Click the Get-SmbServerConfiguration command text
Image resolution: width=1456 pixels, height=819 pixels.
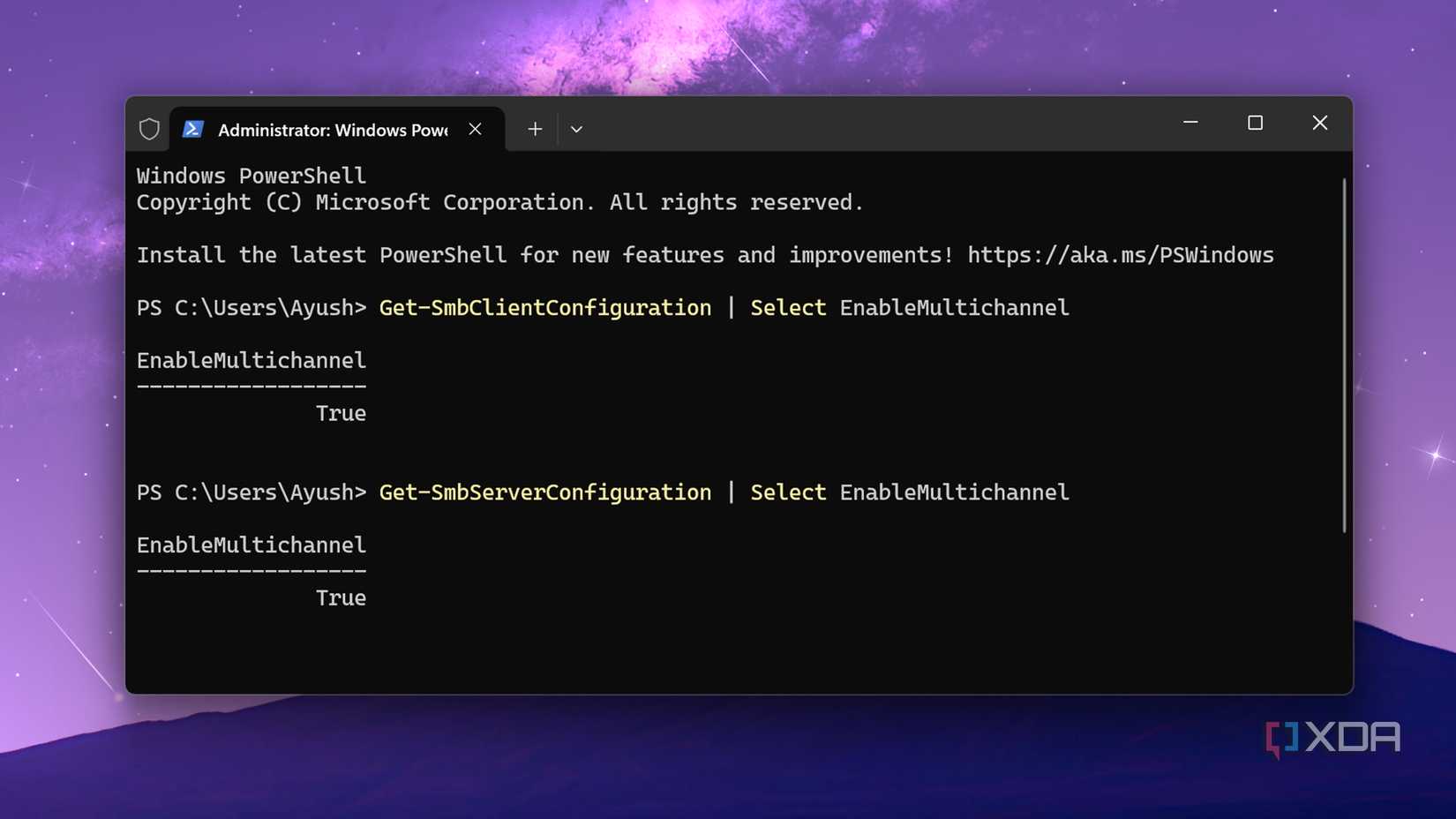click(544, 492)
